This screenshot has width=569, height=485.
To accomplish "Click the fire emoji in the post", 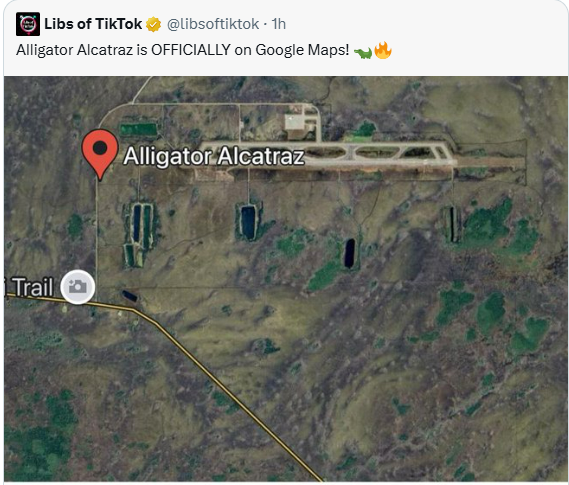I will click(x=383, y=50).
